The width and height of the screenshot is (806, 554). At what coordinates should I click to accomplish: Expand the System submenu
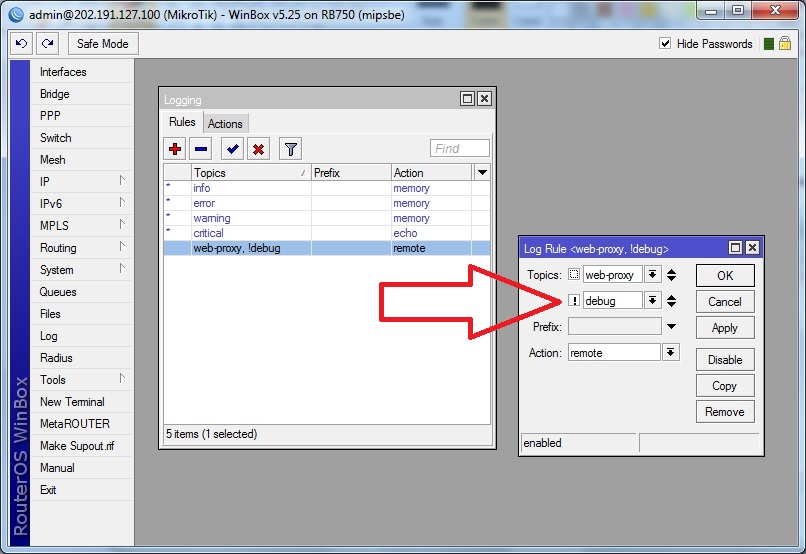[x=122, y=269]
